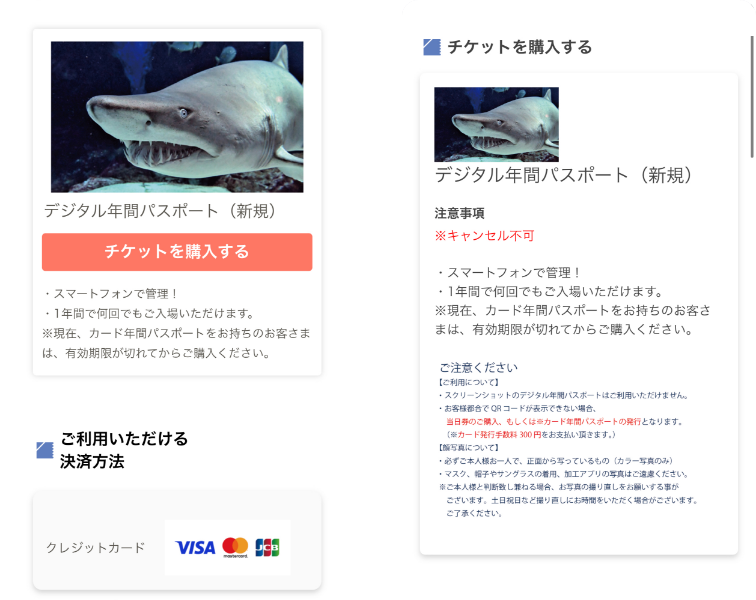Image resolution: width=756 pixels, height=600 pixels.
Task: Click the 【ご利用について】 subsection label
Action: click(x=469, y=382)
